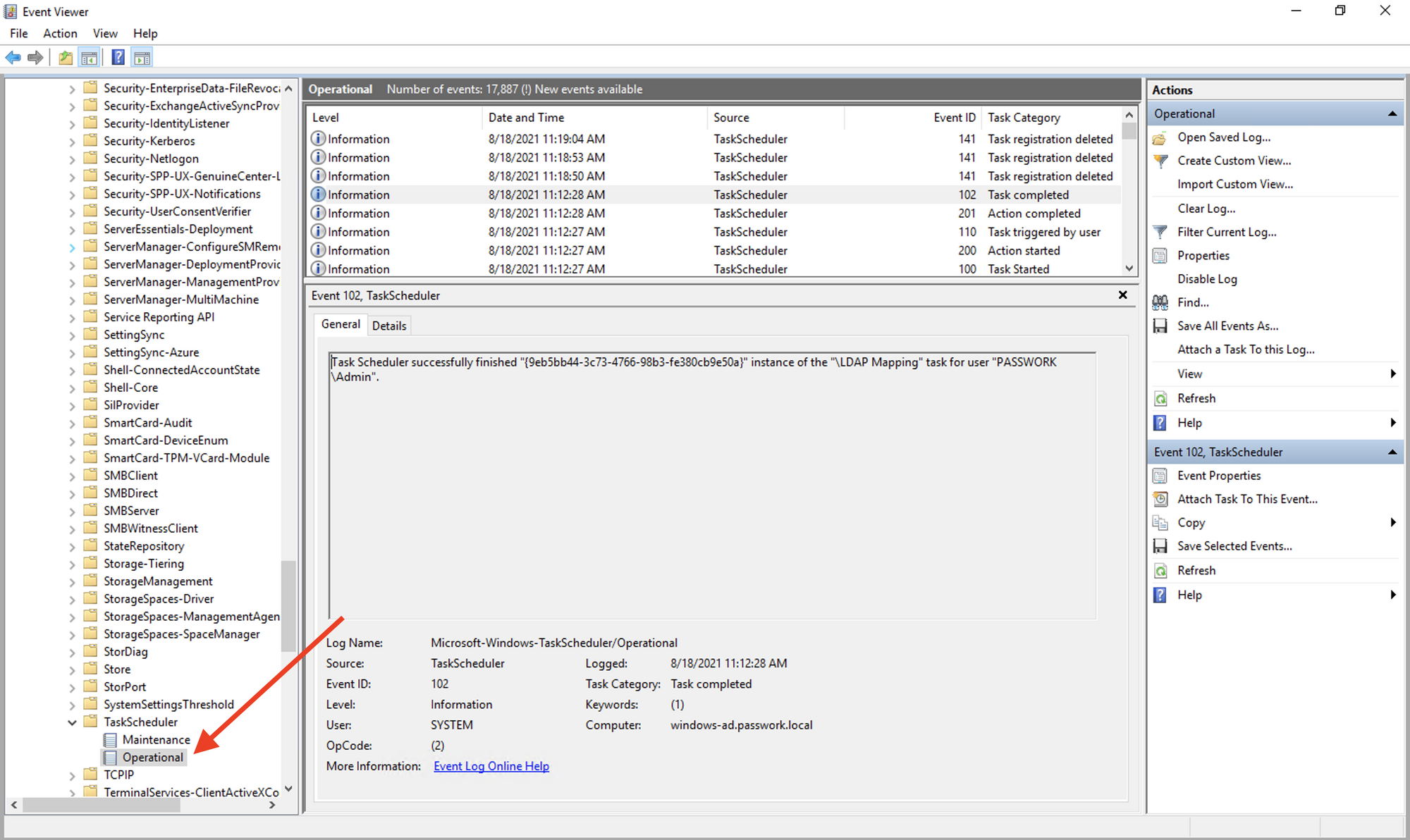Expand the SMBClient folder
The height and width of the screenshot is (840, 1410).
(73, 475)
